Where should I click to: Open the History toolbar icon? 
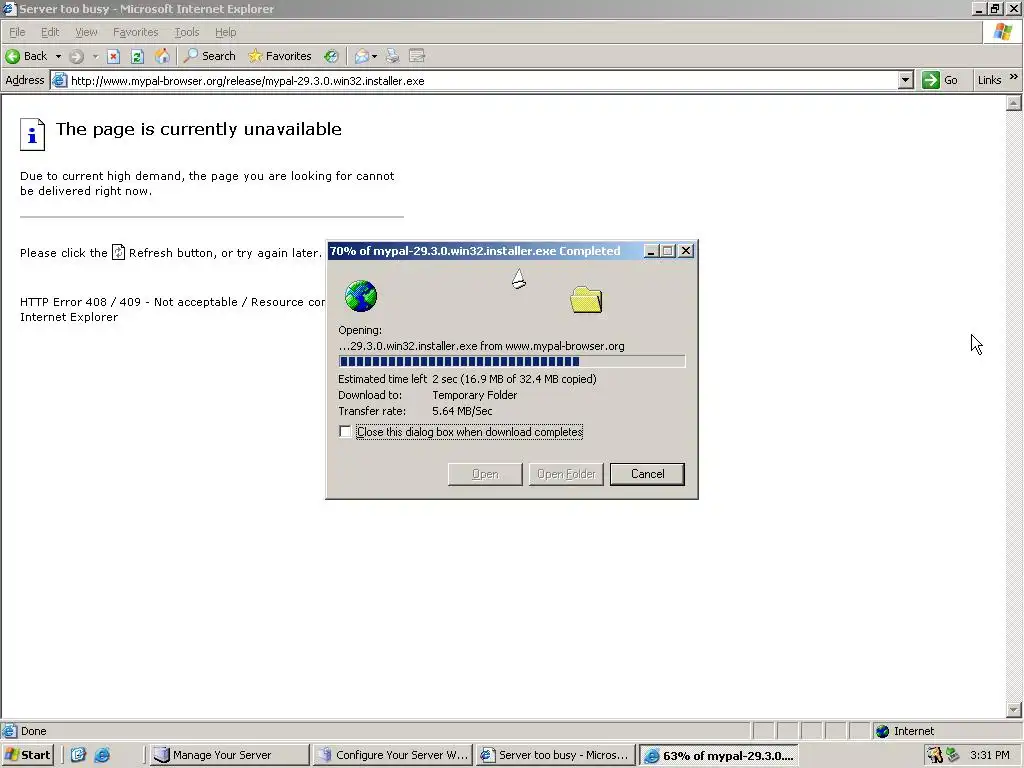pos(332,57)
